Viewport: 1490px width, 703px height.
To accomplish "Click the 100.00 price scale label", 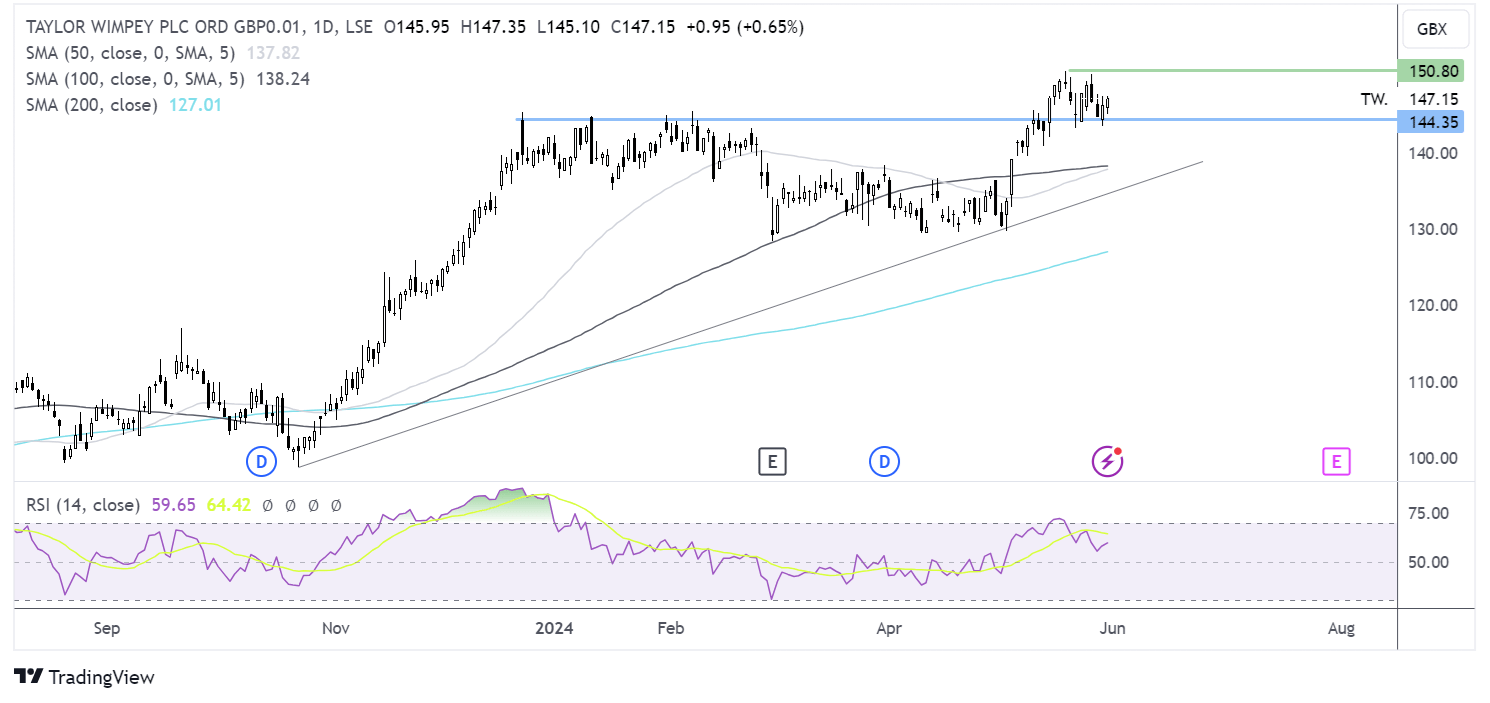I will (1434, 458).
